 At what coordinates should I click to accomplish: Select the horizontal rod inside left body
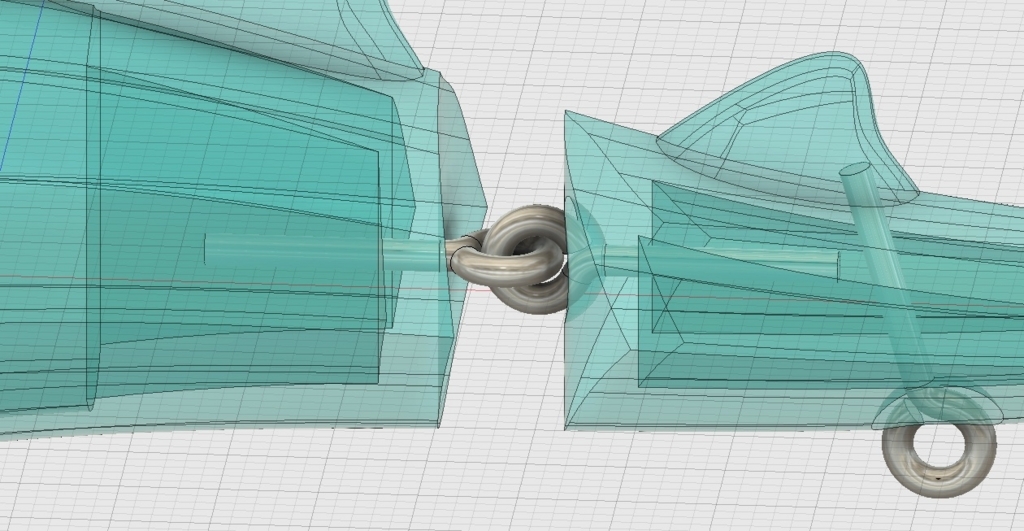[325, 251]
